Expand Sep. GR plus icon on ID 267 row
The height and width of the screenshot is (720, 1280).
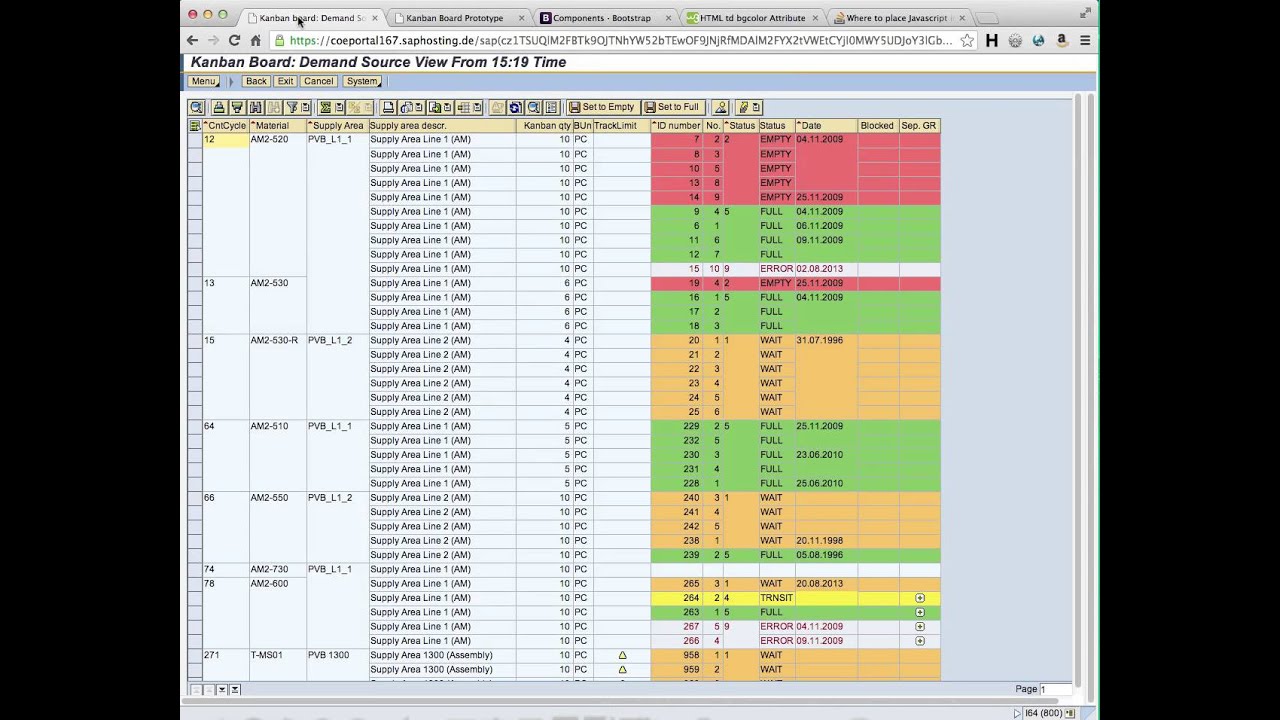coord(919,626)
